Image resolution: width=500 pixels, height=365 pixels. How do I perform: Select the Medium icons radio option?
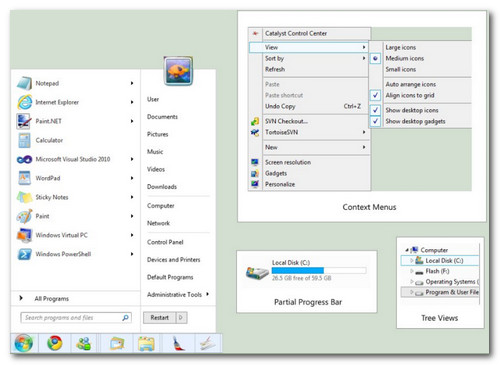[x=375, y=59]
